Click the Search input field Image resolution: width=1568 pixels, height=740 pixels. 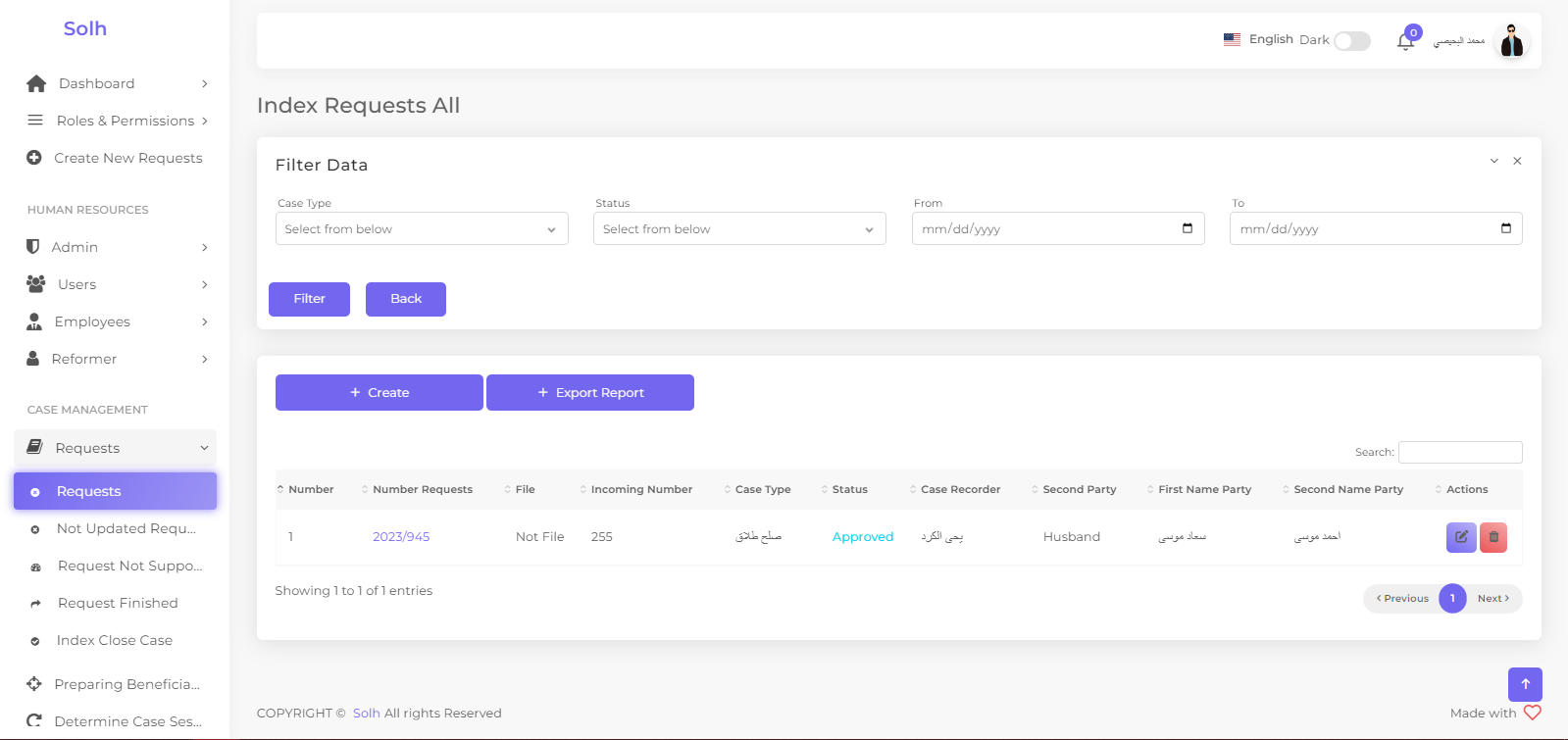[x=1460, y=452]
